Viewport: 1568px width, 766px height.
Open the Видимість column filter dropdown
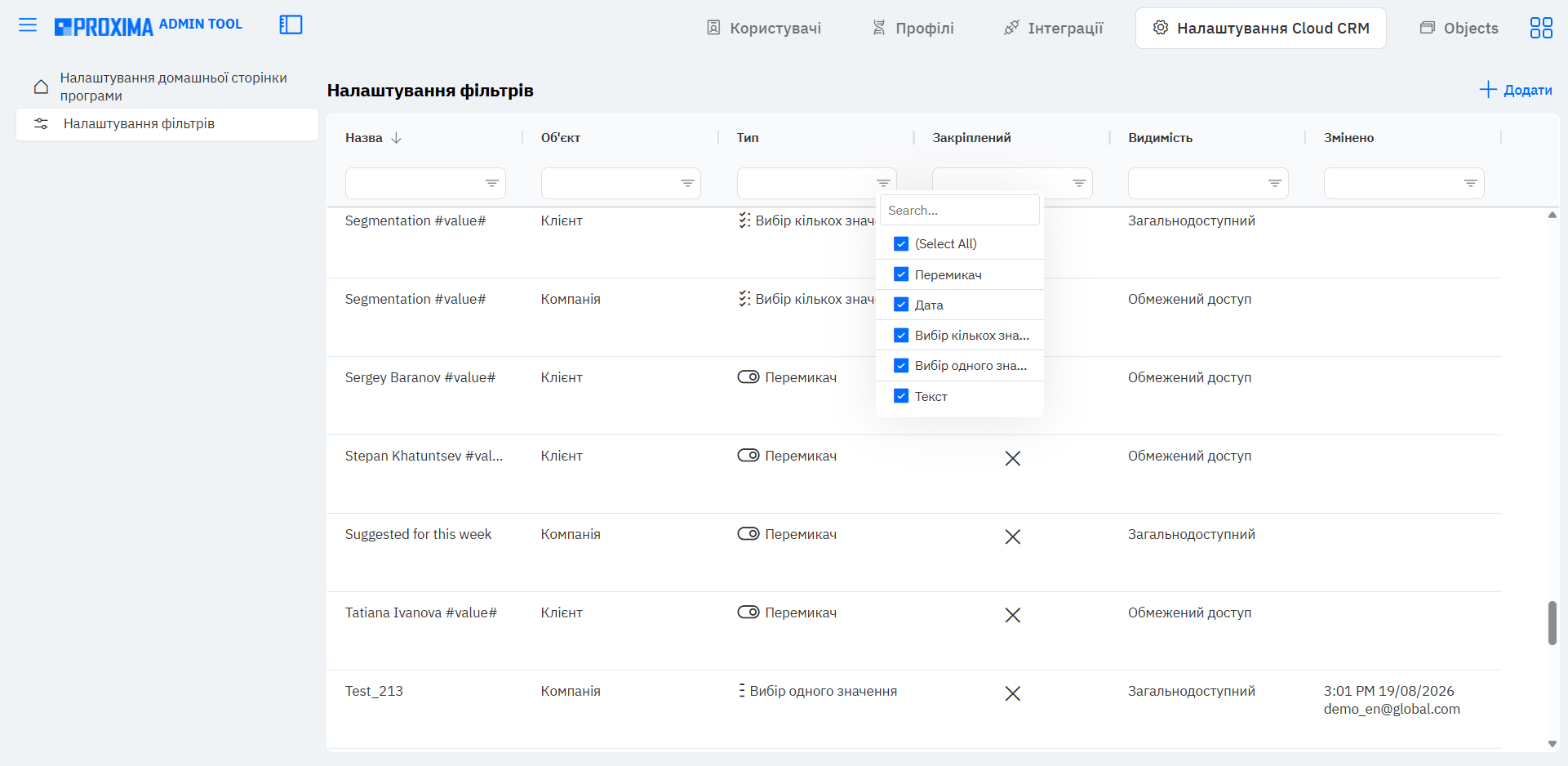coord(1275,184)
